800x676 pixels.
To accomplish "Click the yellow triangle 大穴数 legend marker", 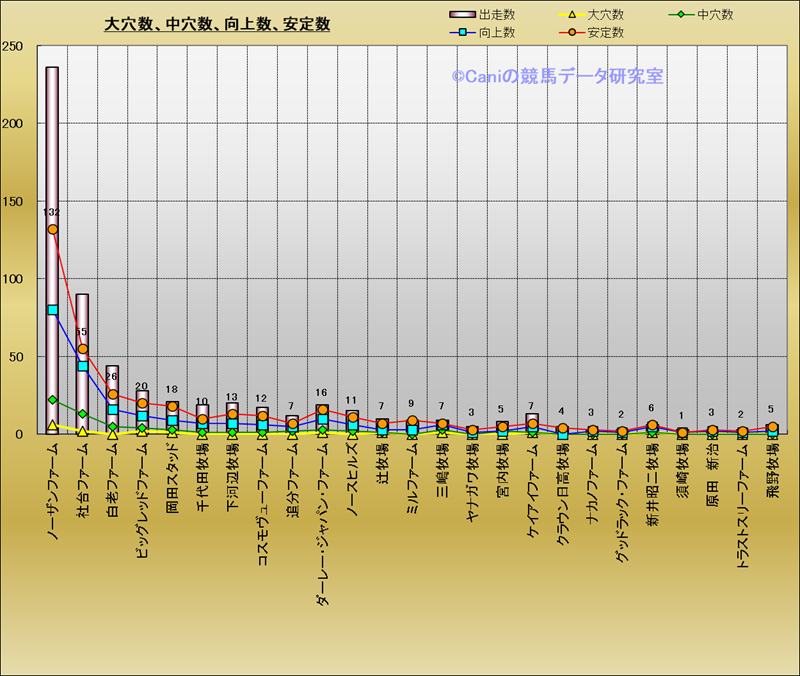I will pos(571,15).
